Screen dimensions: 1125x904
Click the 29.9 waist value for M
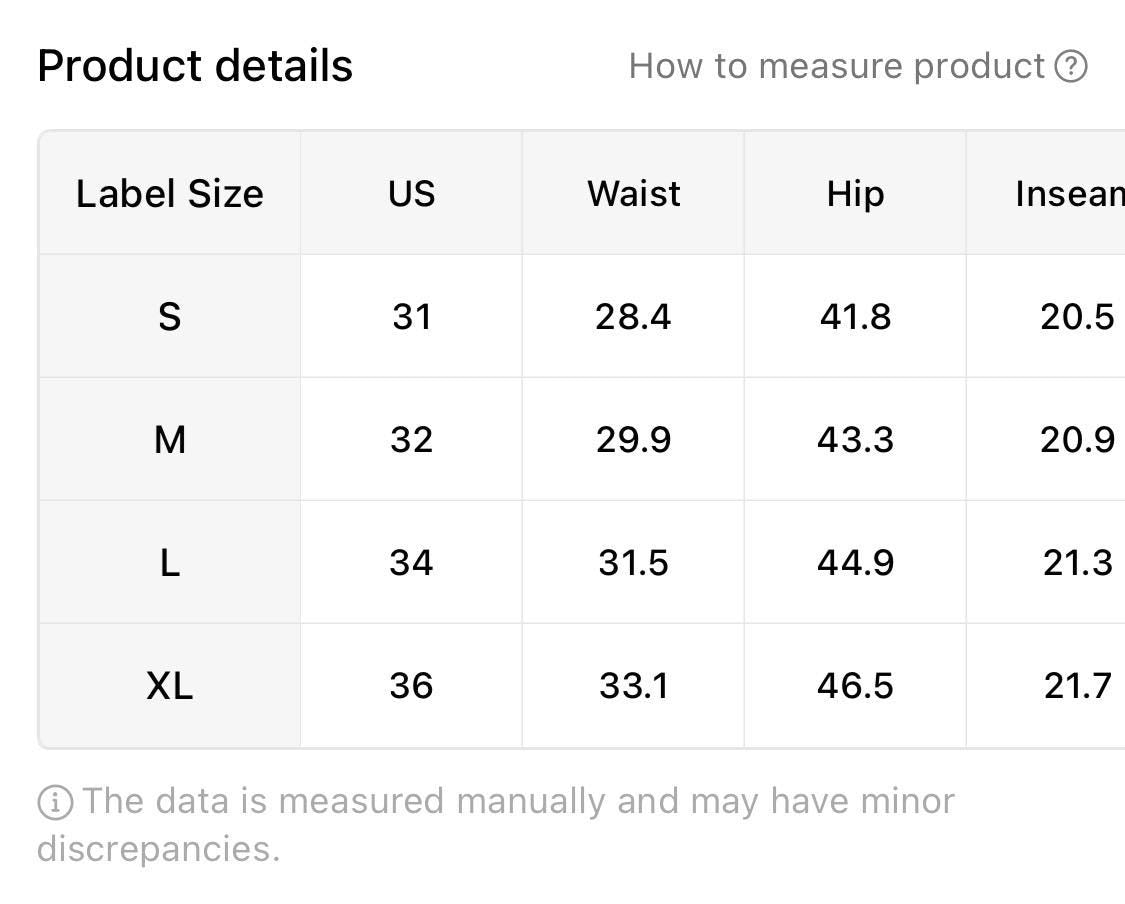pyautogui.click(x=633, y=440)
